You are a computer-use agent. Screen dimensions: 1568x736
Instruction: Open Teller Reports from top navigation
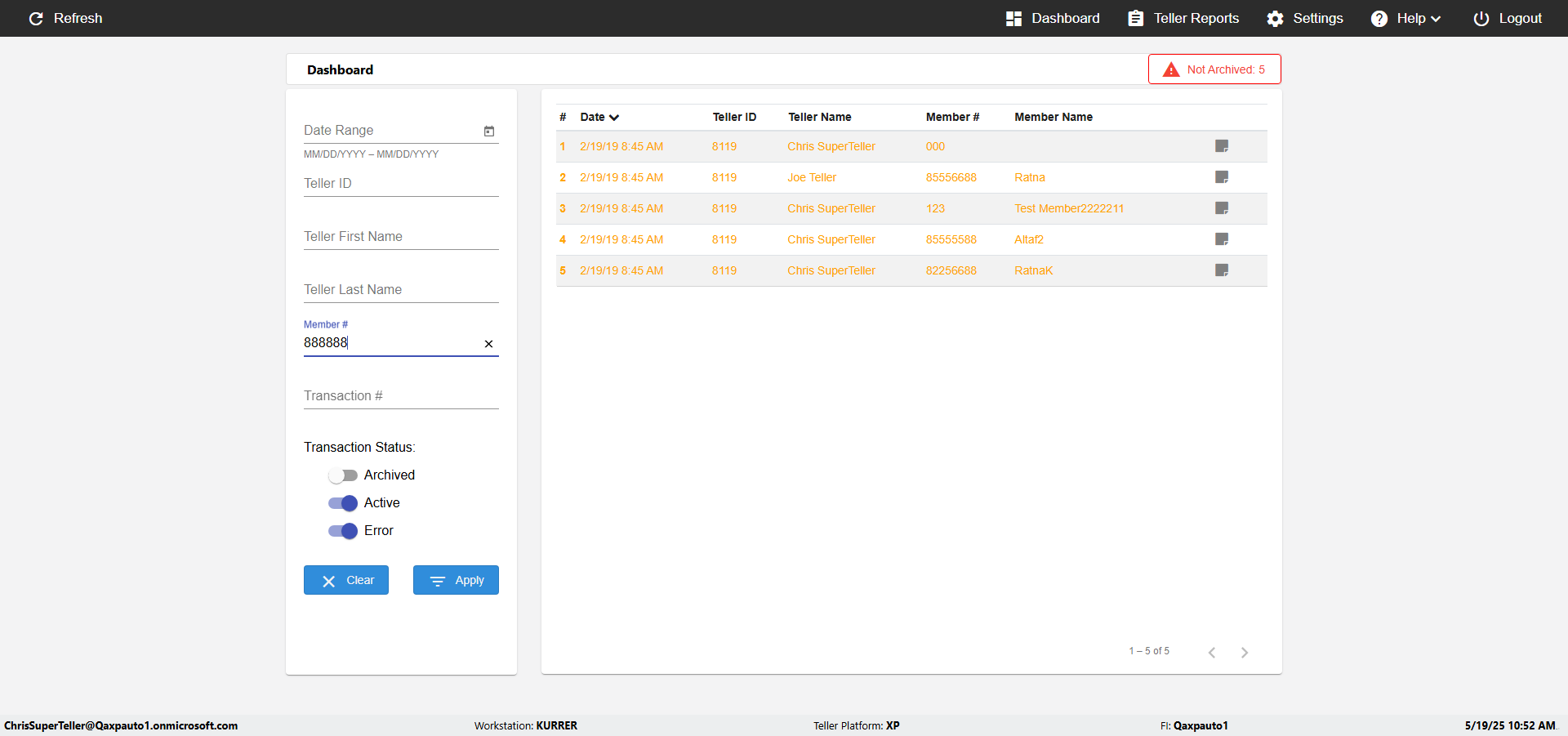click(x=1183, y=18)
